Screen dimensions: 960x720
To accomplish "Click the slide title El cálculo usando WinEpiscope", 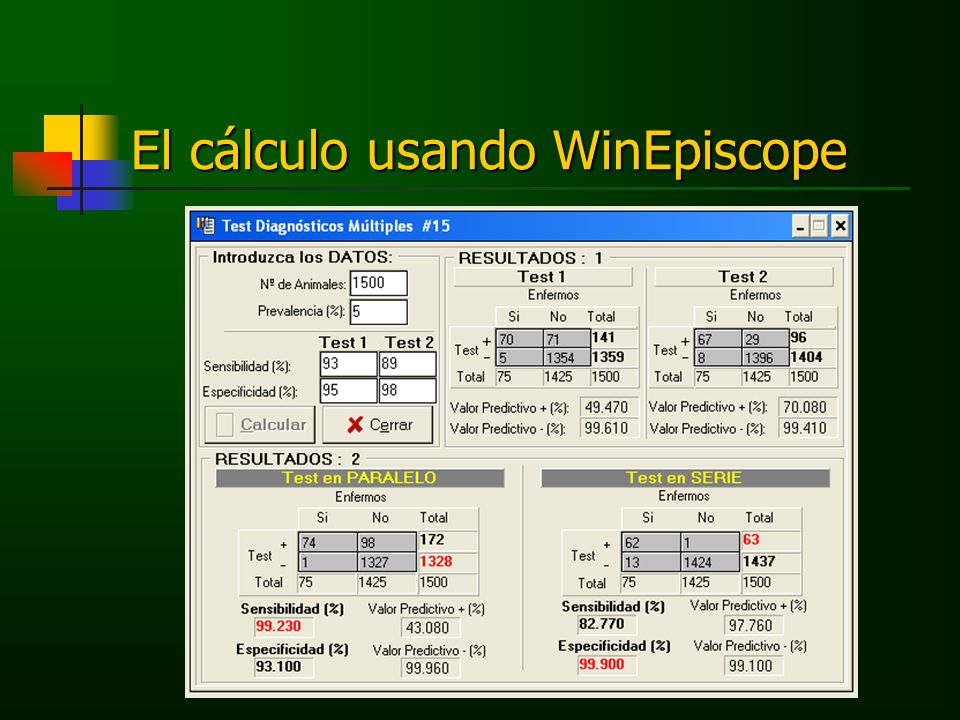I will (489, 150).
